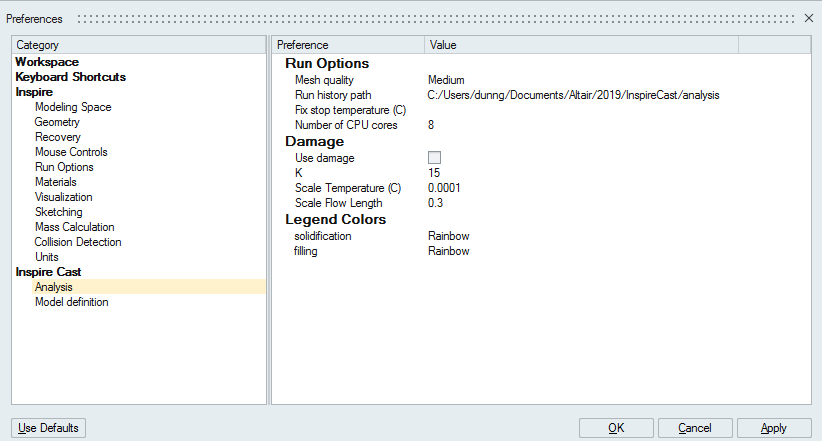This screenshot has width=822, height=441.
Task: Select the filling label
Action: [305, 252]
